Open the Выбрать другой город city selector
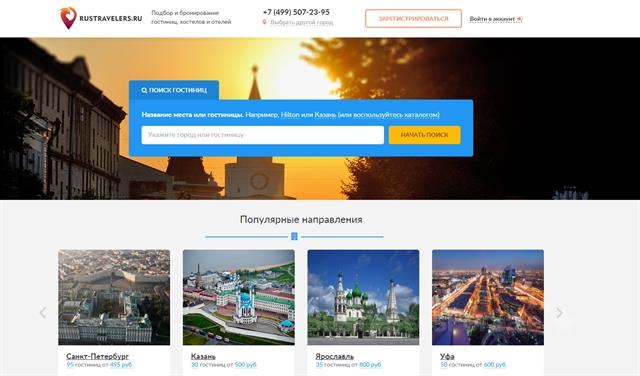Screen dimensions: 640x376 coord(302,23)
